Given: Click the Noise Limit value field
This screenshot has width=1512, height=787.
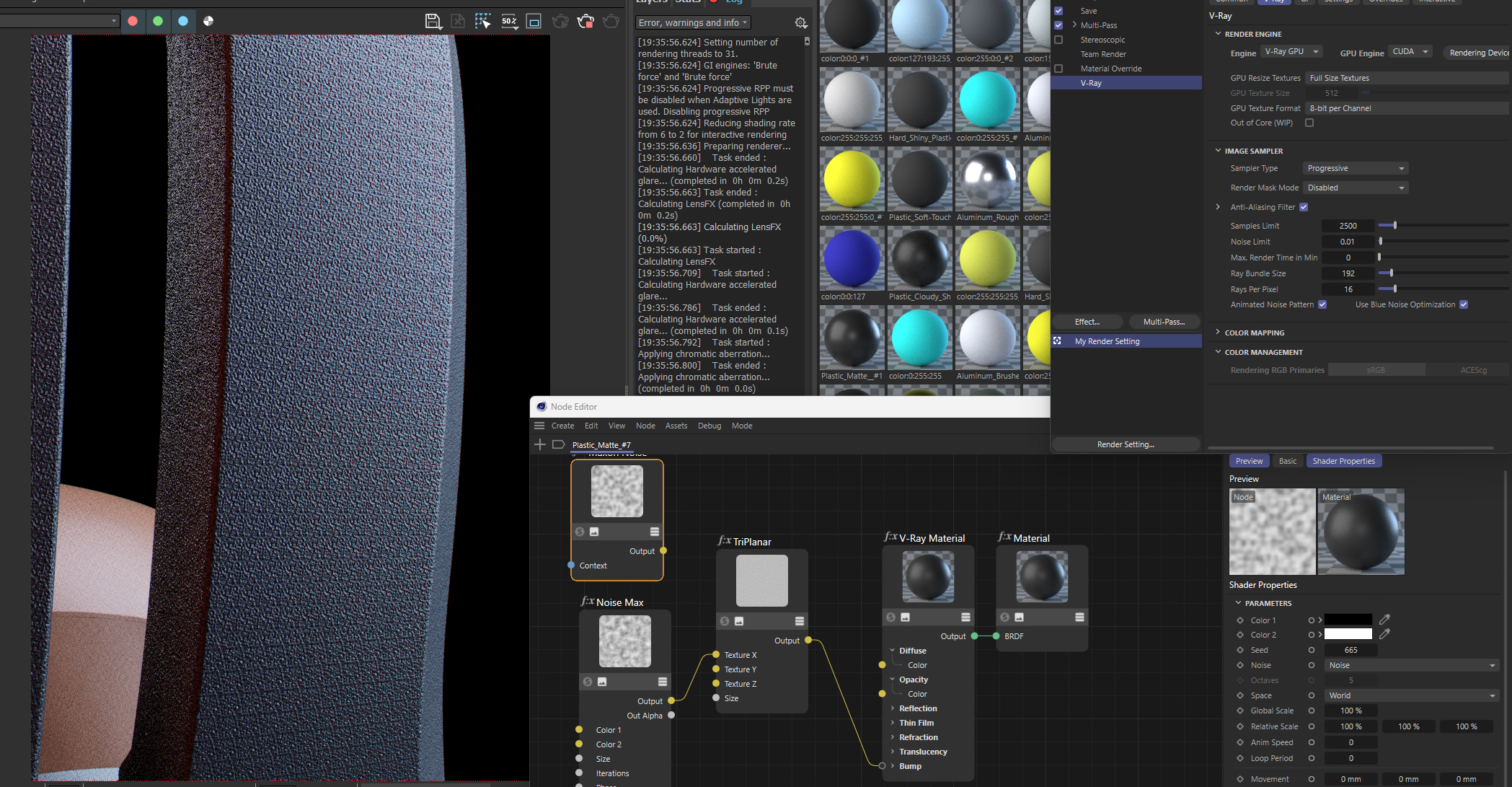Looking at the screenshot, I should tap(1347, 242).
